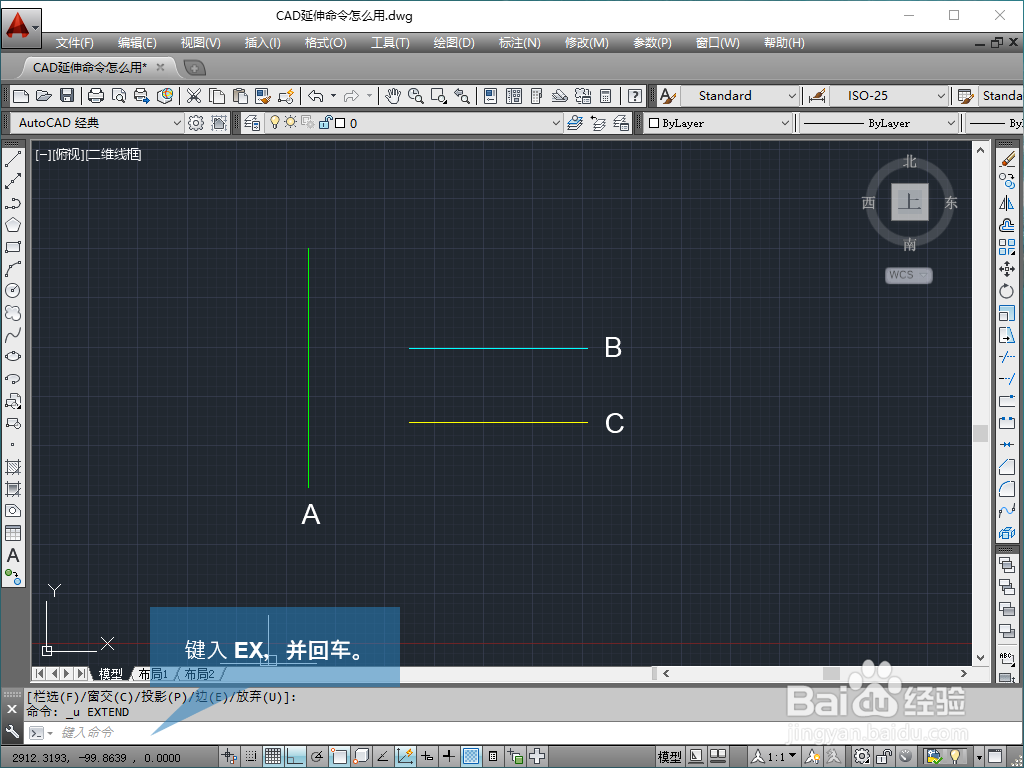Screen dimensions: 1024x768
Task: Click the AutoCAD application menu button
Action: pyautogui.click(x=22, y=28)
